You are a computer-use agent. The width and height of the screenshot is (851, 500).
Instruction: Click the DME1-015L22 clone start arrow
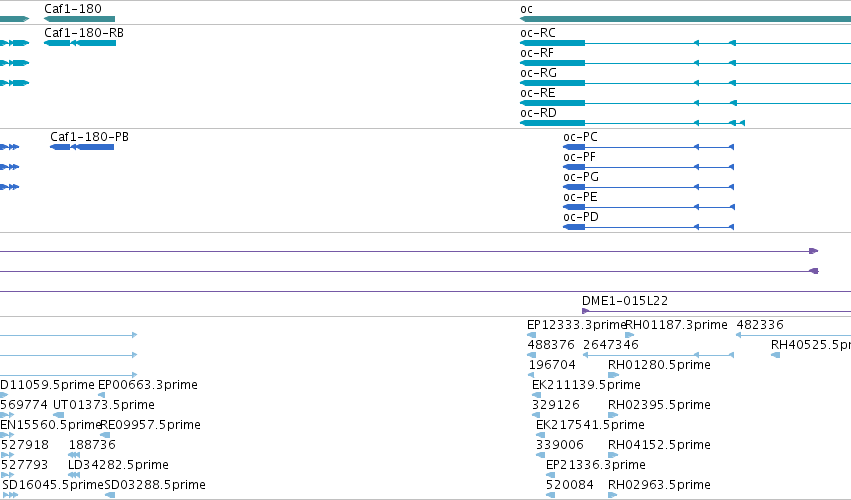pos(586,311)
